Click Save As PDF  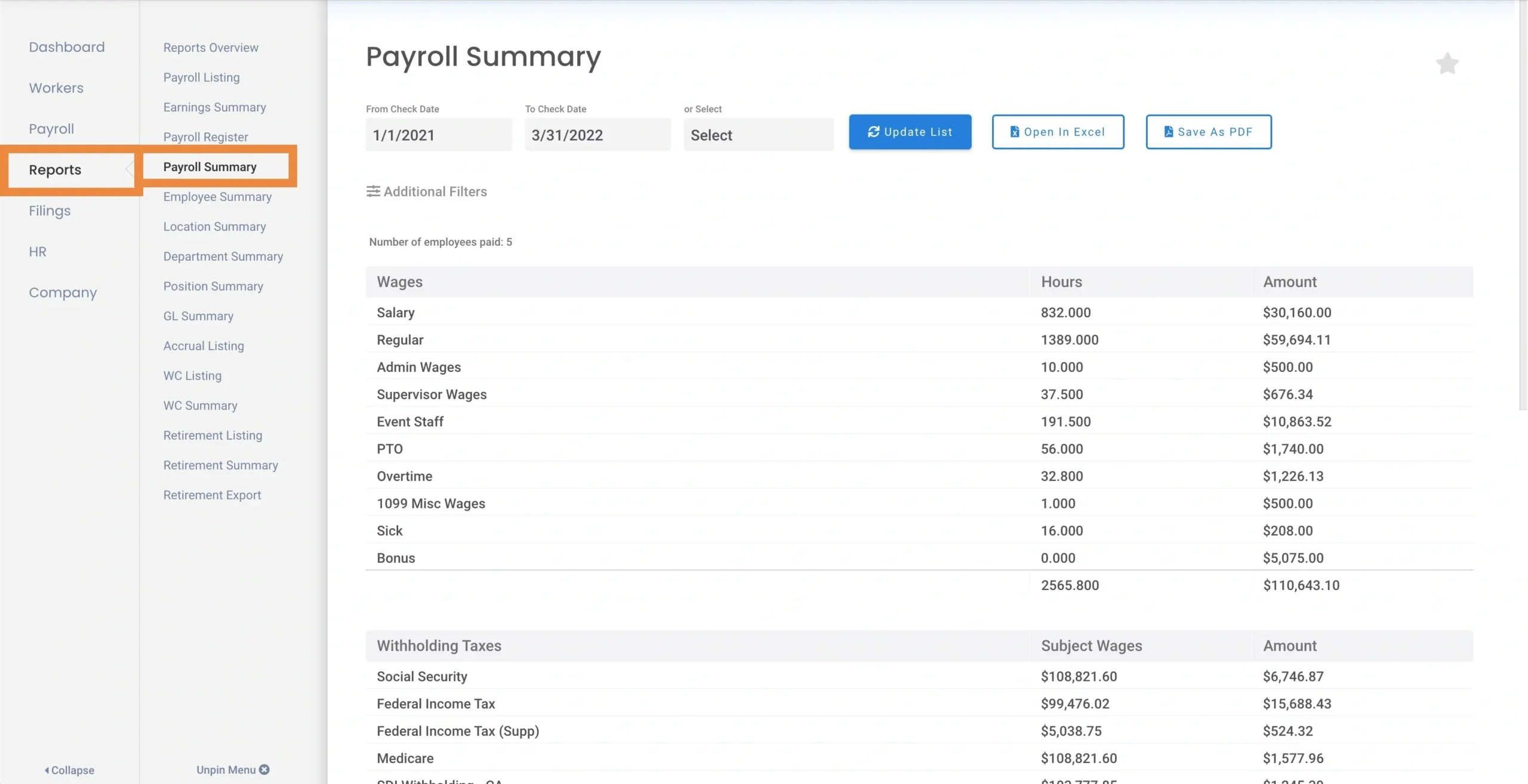pyautogui.click(x=1208, y=132)
